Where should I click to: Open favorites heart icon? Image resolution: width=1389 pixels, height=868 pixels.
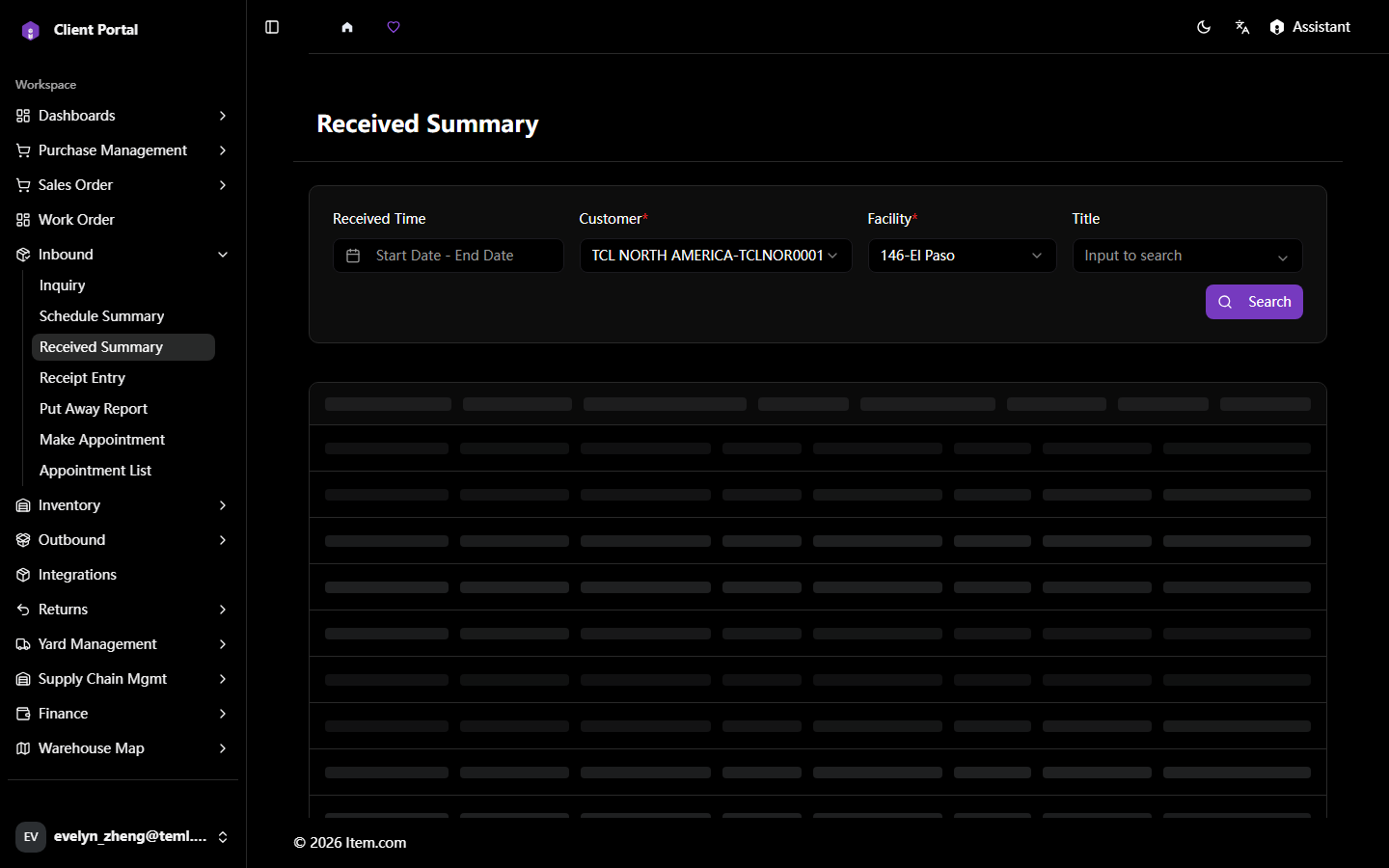coord(394,27)
